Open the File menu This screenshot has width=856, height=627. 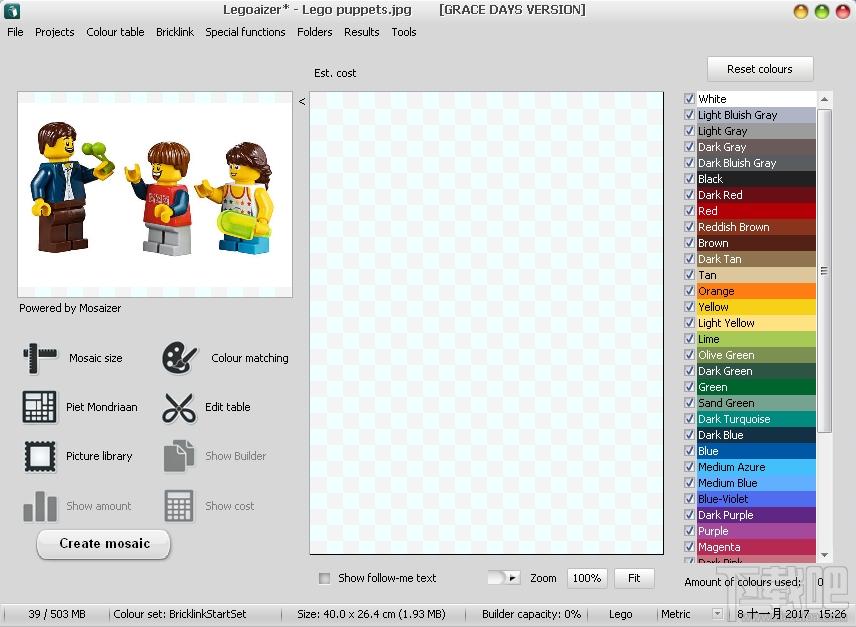(15, 32)
